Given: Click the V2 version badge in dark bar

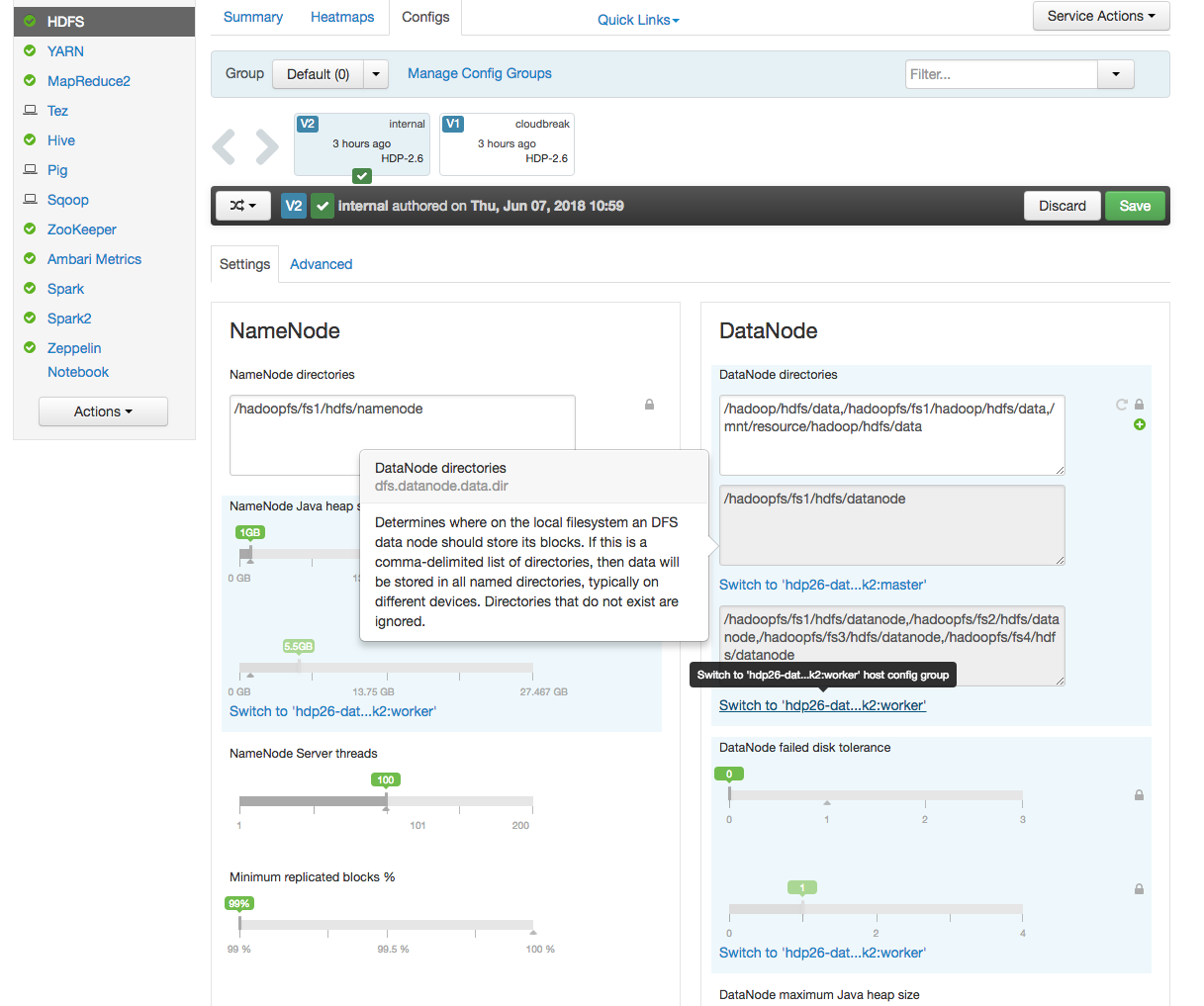Looking at the screenshot, I should click(294, 206).
